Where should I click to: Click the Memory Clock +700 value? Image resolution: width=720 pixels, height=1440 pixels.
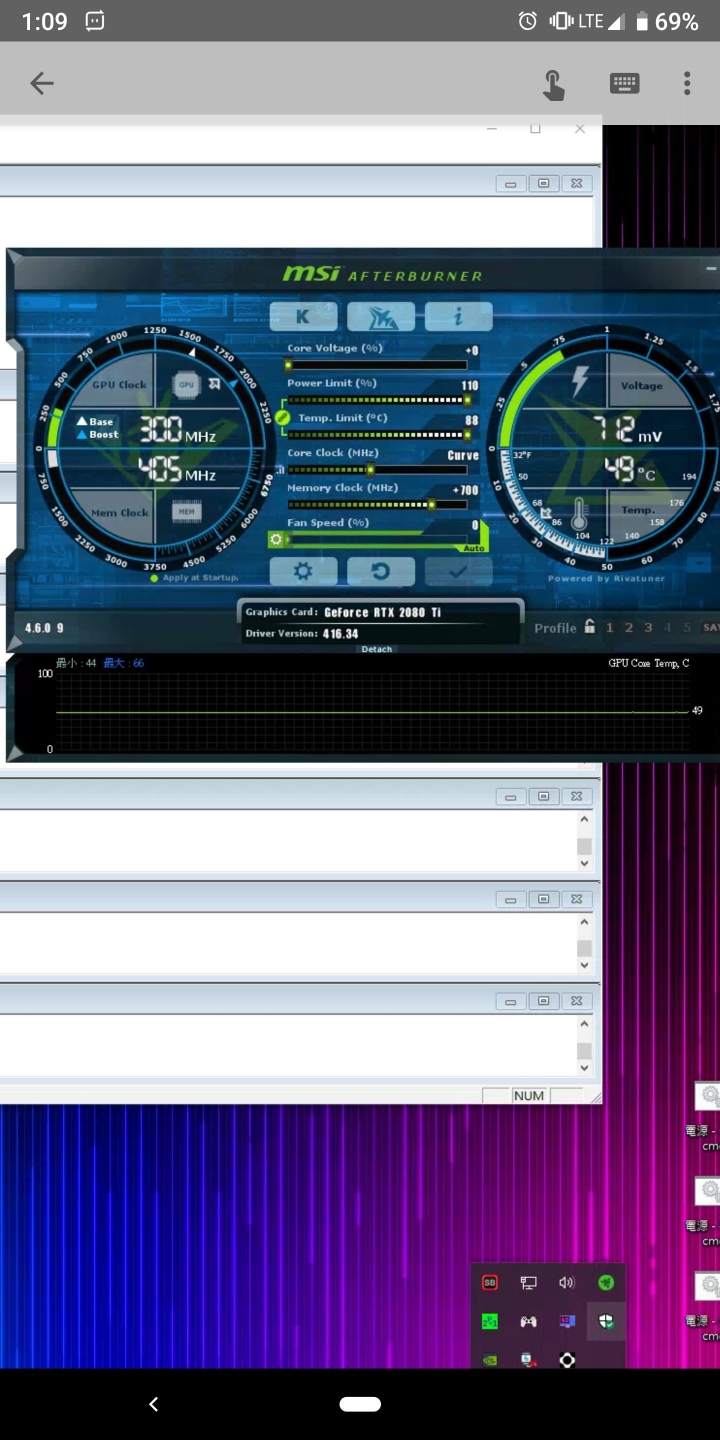click(x=466, y=490)
